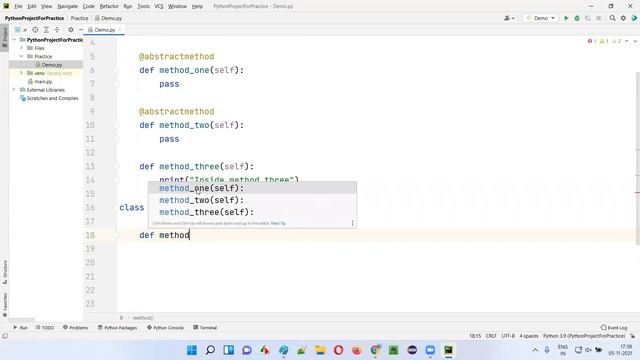The image size is (640, 360).
Task: Open Search Everywhere magnifier icon
Action: click(x=612, y=18)
